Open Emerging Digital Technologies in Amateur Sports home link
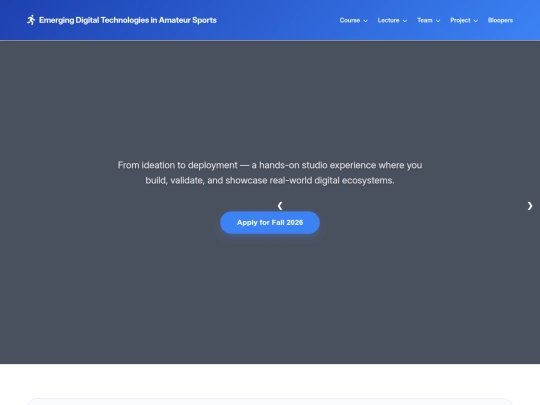This screenshot has width=540, height=405. 122,20
